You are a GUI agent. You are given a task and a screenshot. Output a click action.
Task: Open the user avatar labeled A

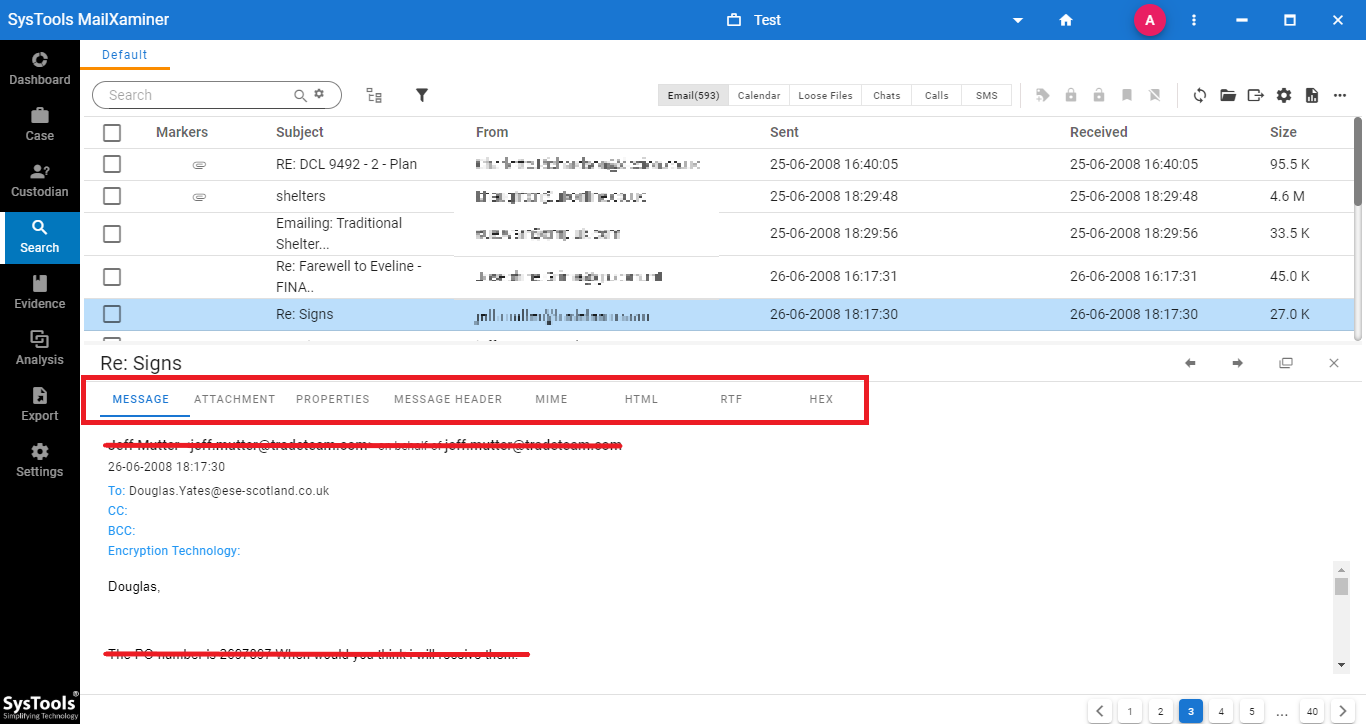click(1150, 20)
